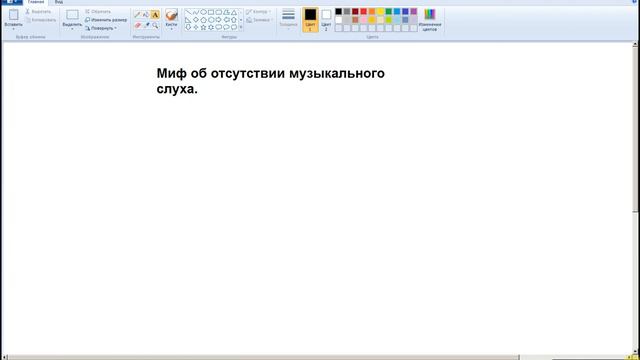This screenshot has height=360, width=640.
Task: Open the Rotate (Повернуть) dropdown
Action: [101, 28]
